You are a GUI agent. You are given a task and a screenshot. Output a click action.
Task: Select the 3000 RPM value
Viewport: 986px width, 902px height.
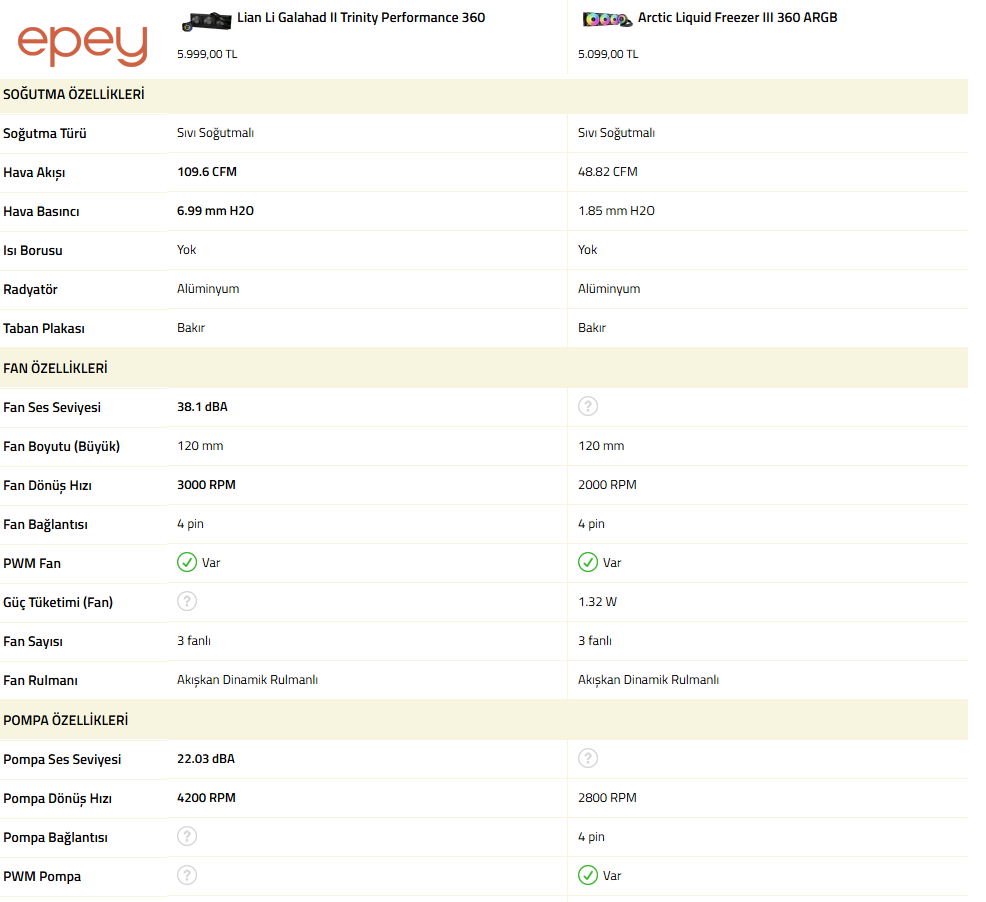point(206,485)
